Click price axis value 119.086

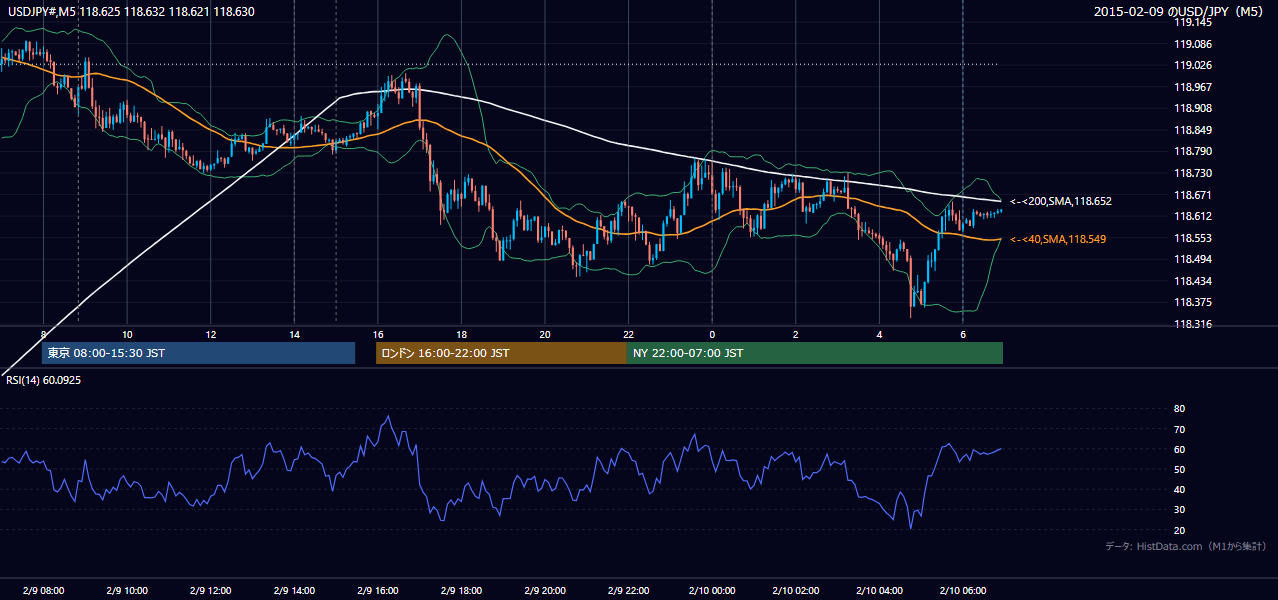[x=1192, y=44]
